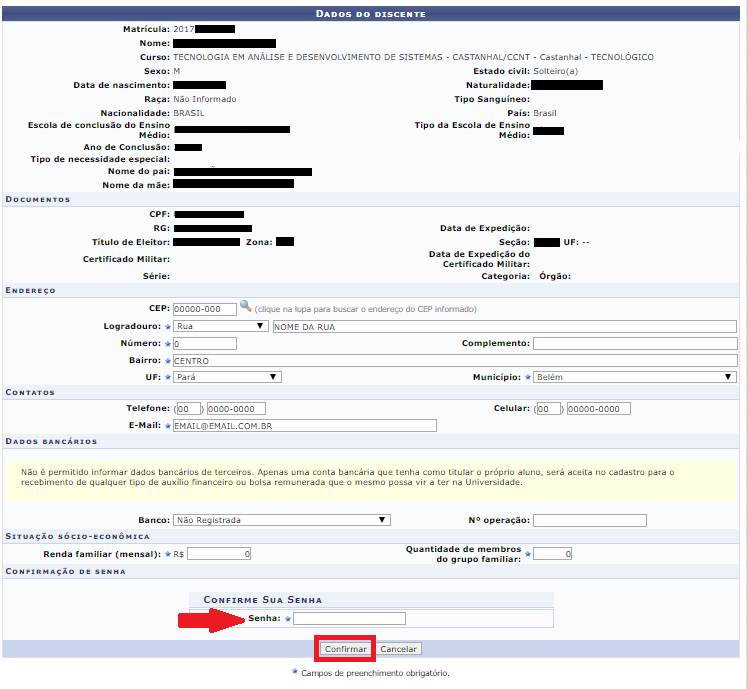Select the Número input field

pyautogui.click(x=205, y=343)
